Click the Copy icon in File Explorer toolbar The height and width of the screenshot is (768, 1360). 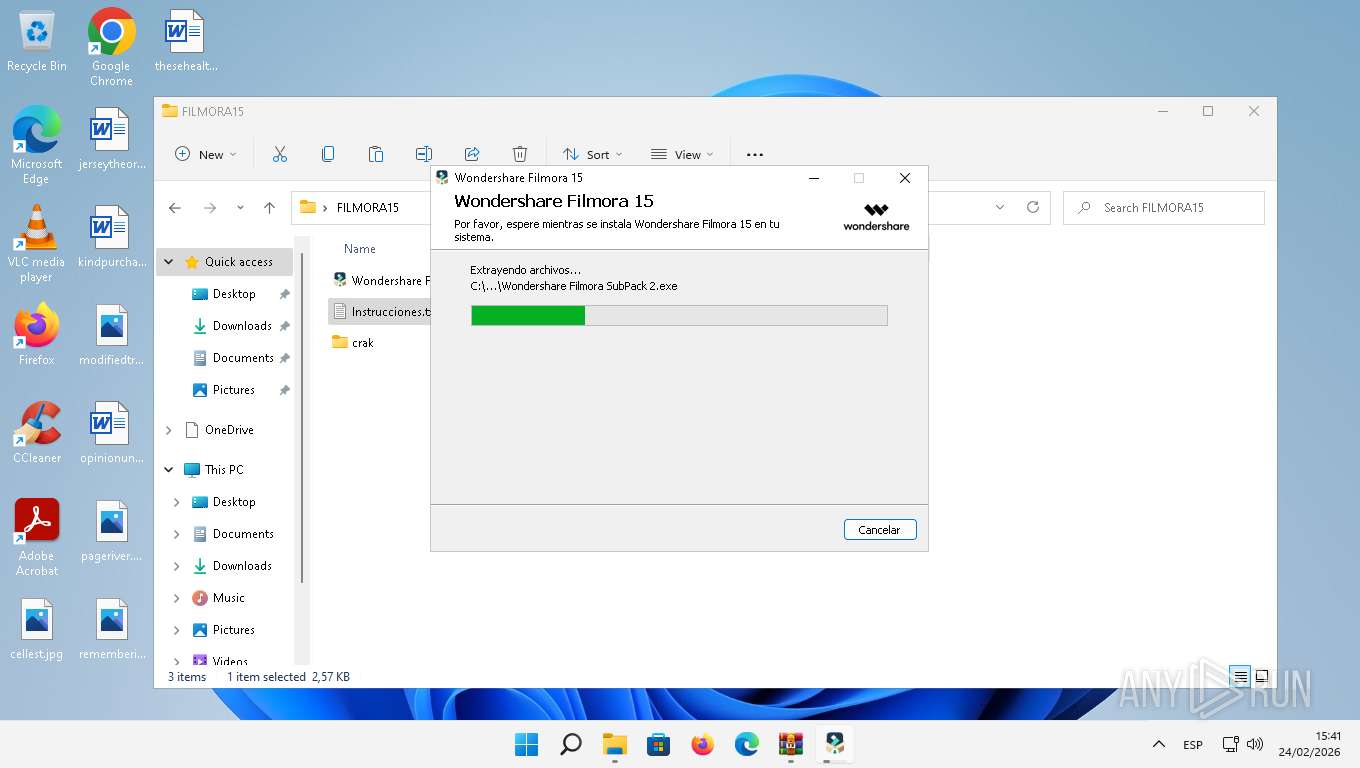point(328,154)
